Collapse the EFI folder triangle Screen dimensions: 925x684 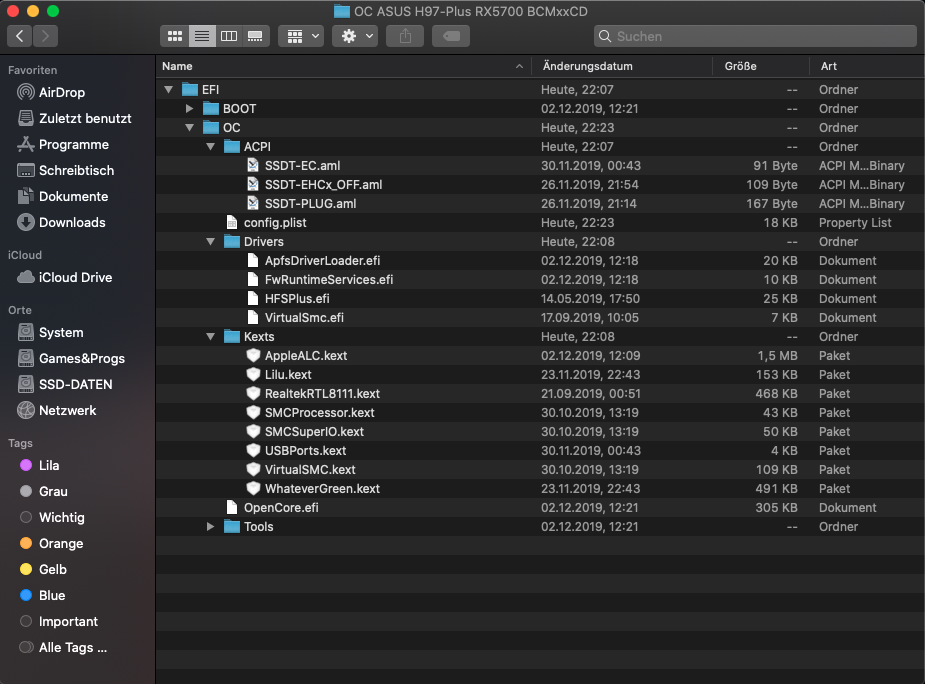click(169, 90)
